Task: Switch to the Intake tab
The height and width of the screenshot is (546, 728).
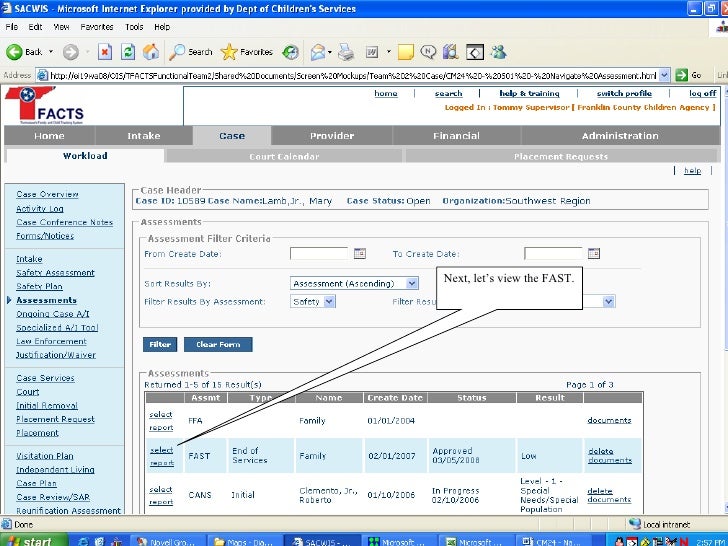Action: pos(144,136)
